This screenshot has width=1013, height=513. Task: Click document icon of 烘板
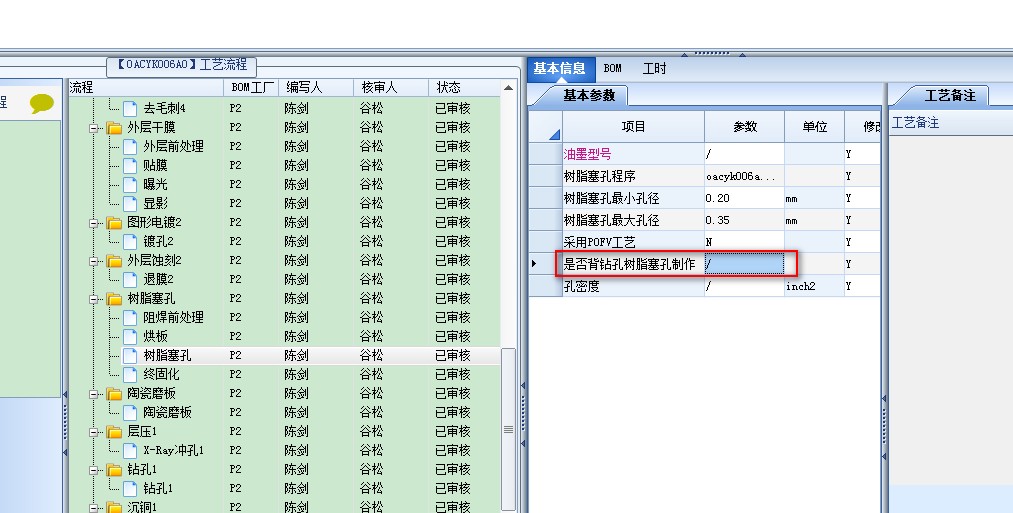coord(131,337)
